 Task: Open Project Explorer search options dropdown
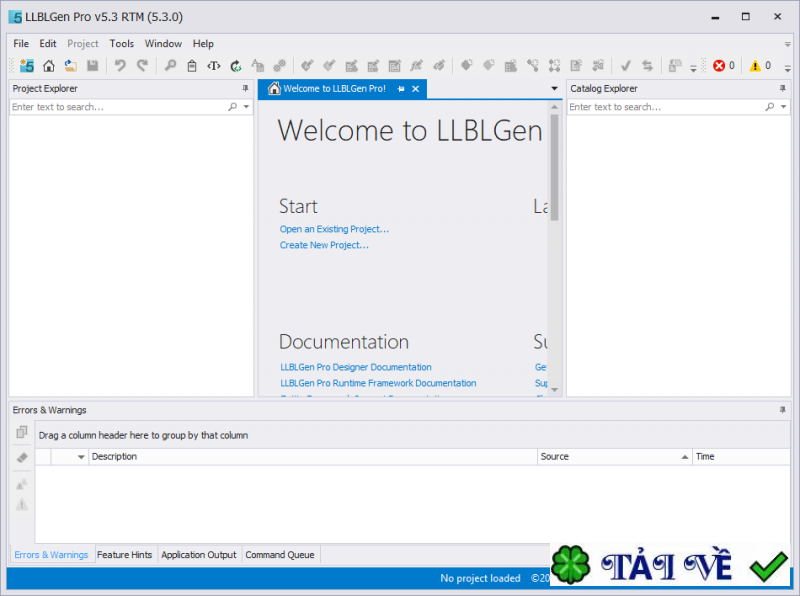246,107
